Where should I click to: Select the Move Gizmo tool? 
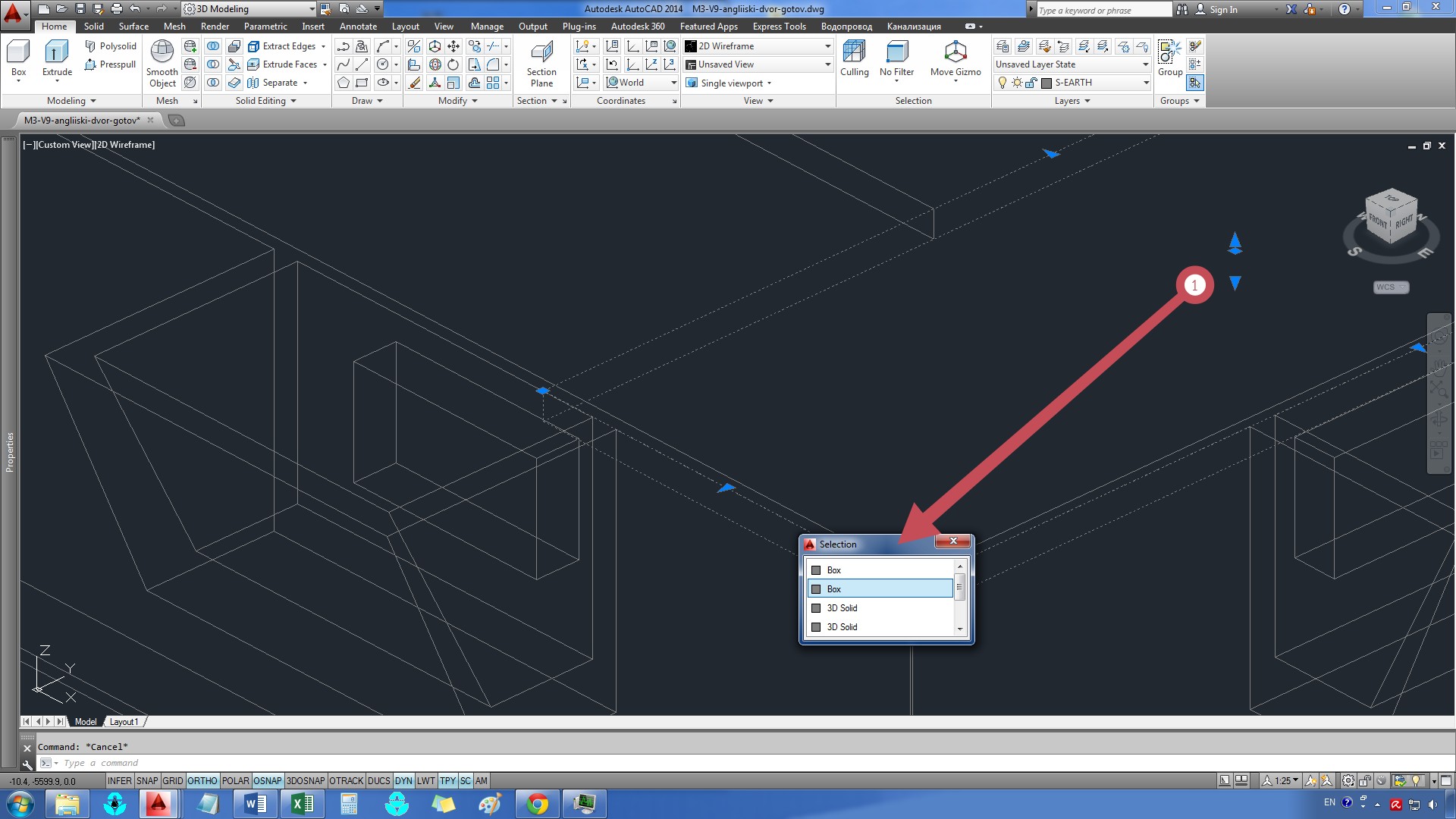[955, 59]
